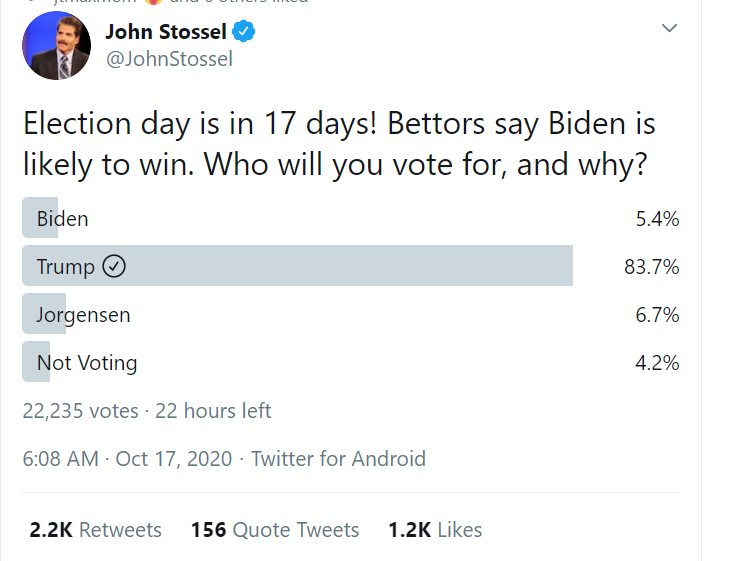The image size is (735, 561).
Task: Select the Jorgensen poll option
Action: pyautogui.click(x=351, y=314)
